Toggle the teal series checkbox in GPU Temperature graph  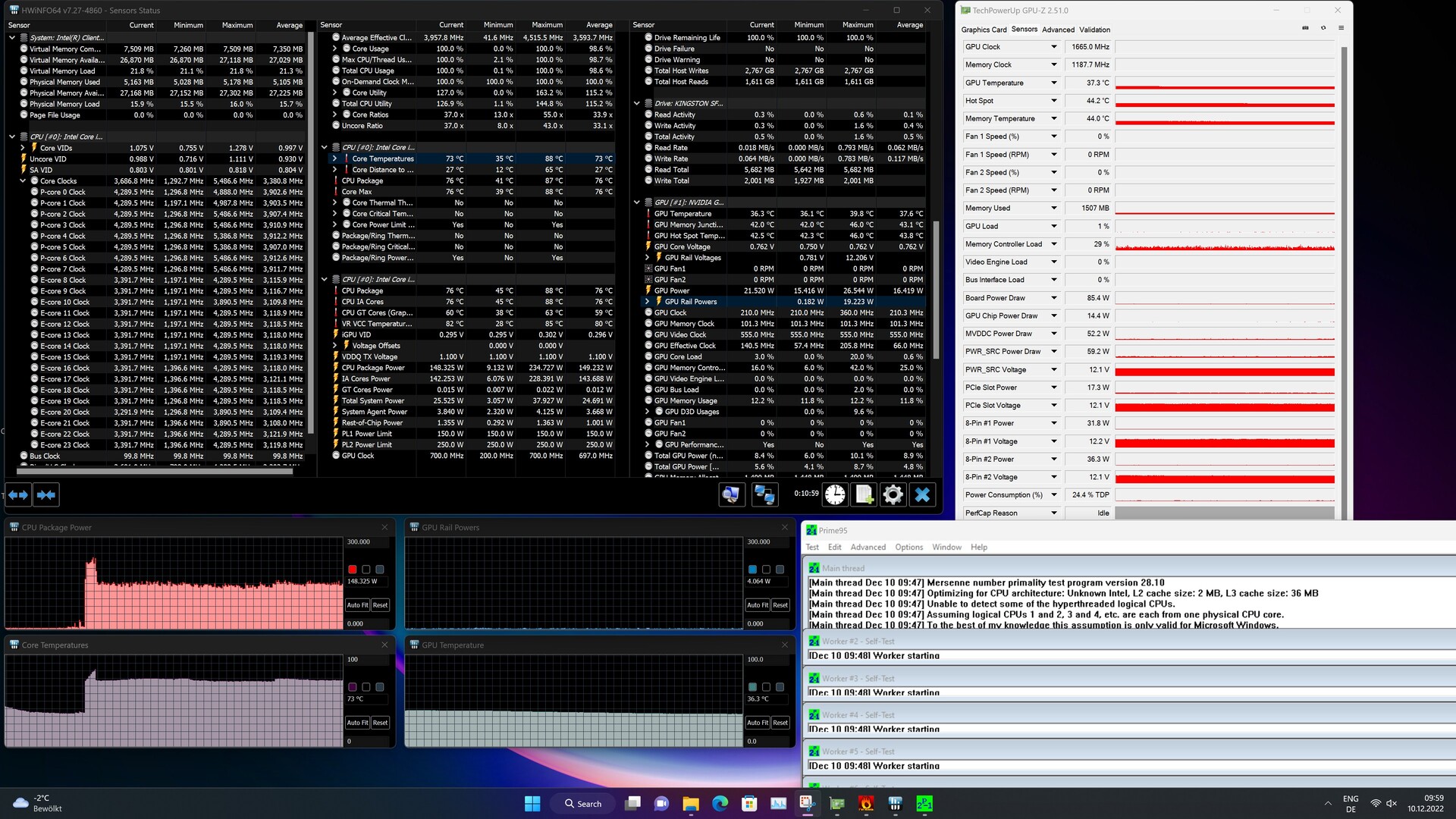point(753,686)
